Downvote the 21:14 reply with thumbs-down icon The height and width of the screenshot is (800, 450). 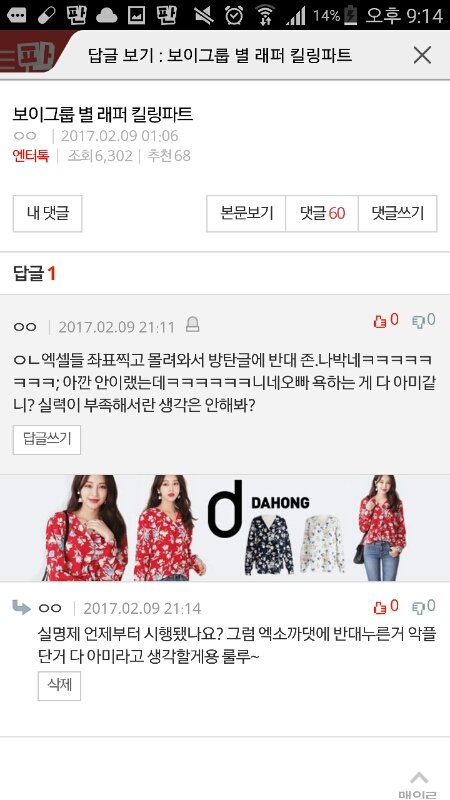[423, 607]
